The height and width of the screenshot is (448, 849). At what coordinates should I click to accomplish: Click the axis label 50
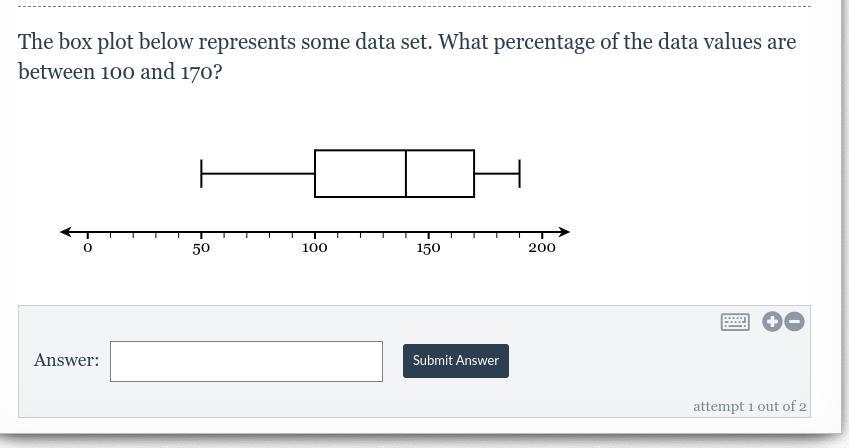click(x=201, y=248)
